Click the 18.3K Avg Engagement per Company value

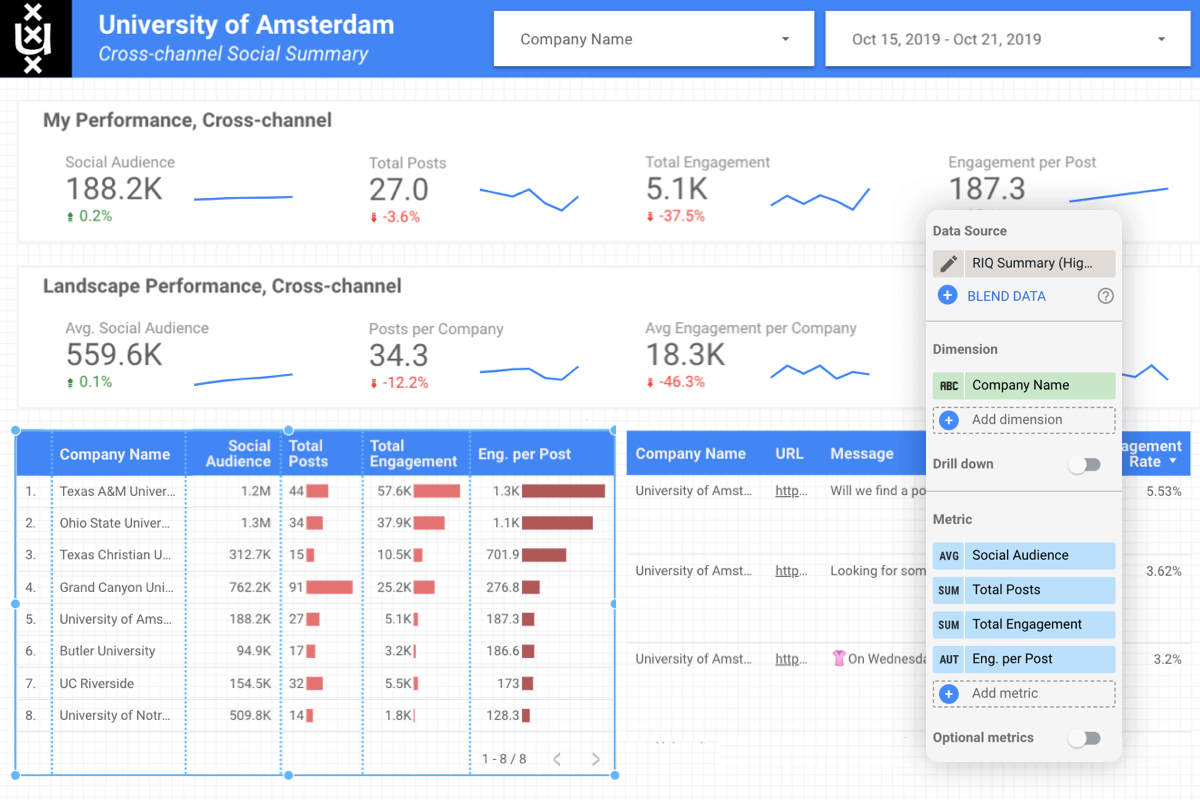pyautogui.click(x=685, y=355)
